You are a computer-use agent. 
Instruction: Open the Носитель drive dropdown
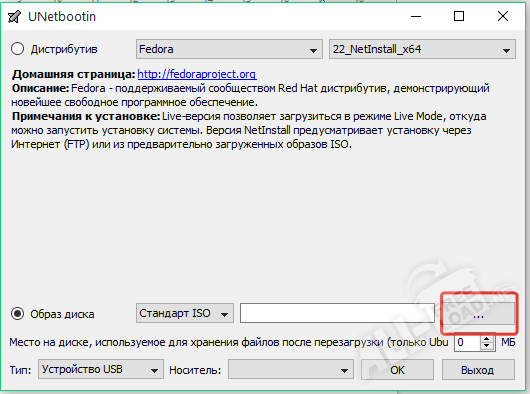pos(291,370)
